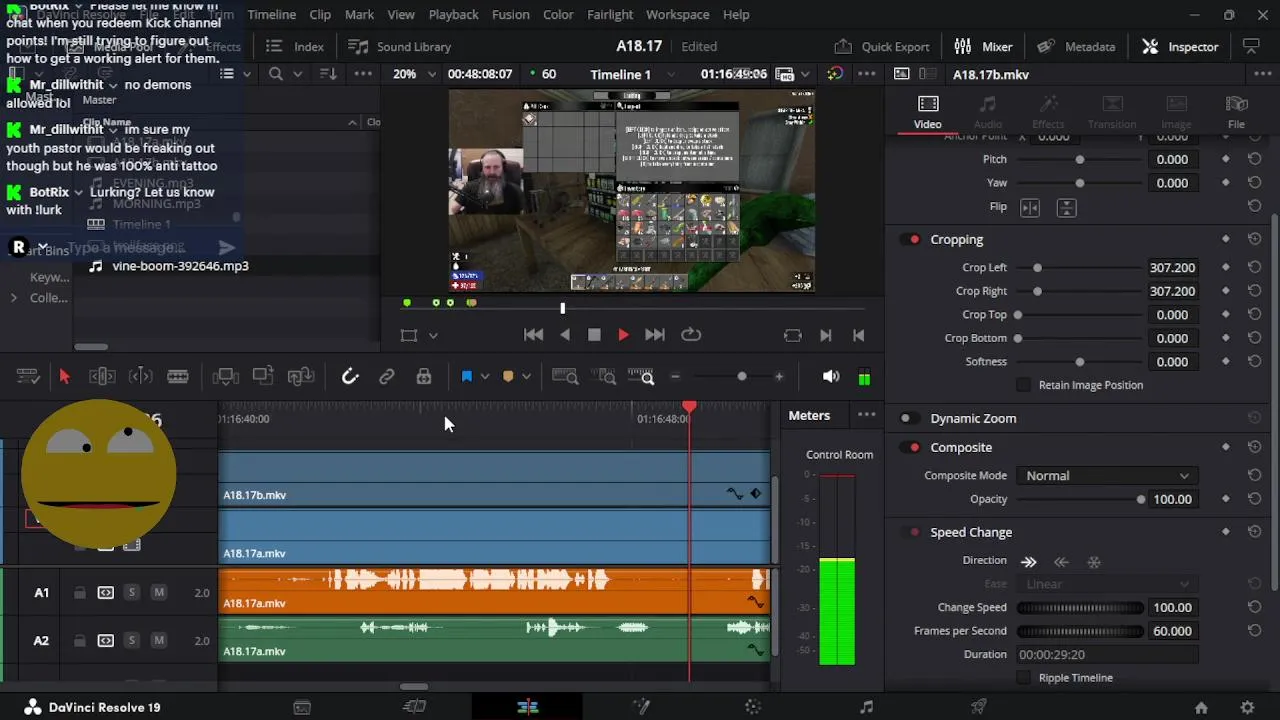
Task: Toggle the Inspector panel
Action: pos(1180,46)
